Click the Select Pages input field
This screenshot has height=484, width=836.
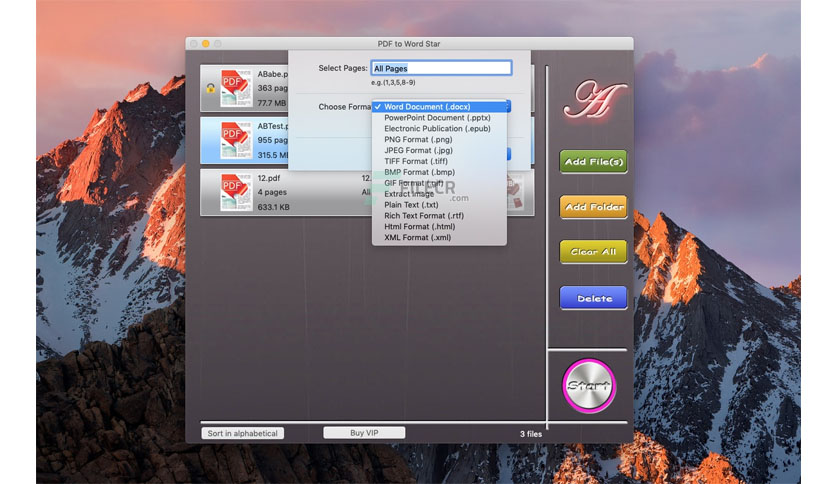tap(441, 68)
